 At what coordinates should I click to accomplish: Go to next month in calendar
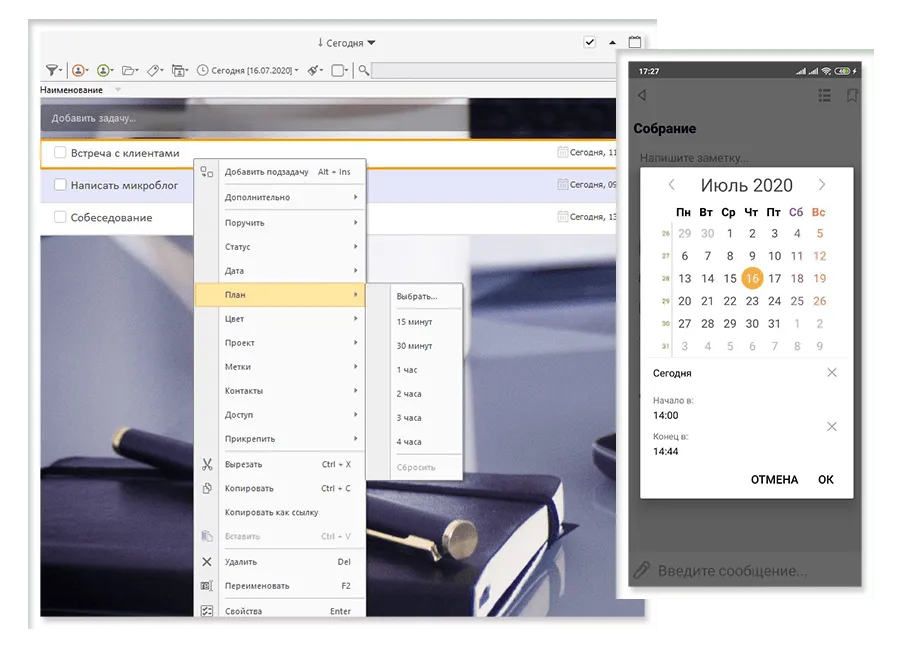[822, 185]
